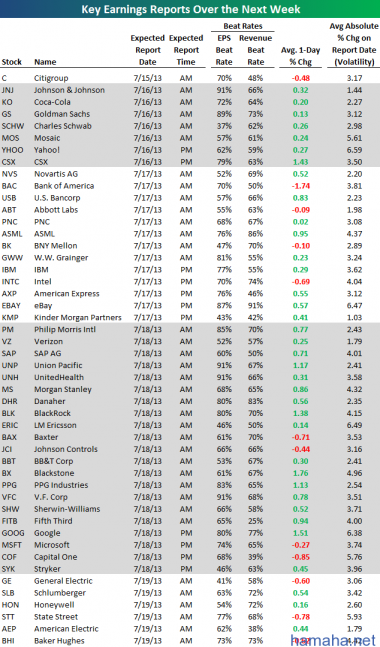This screenshot has height=647, width=380.
Task: Click the EPS Beat Rate header
Action: click(224, 50)
